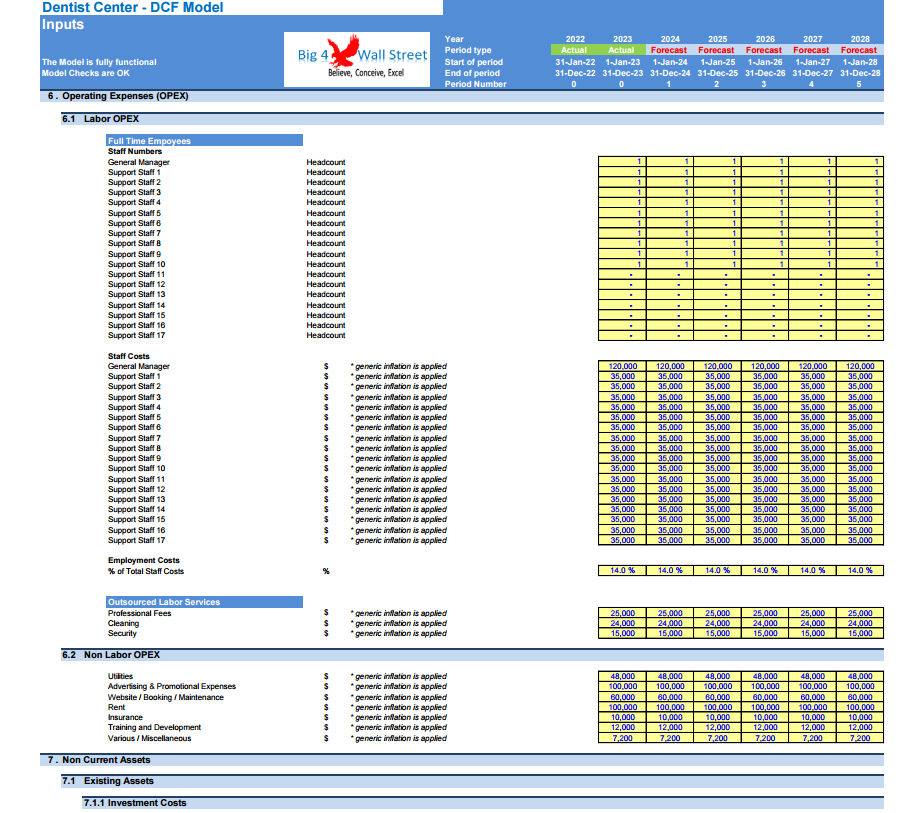Click the 'Advertising & Promotional Expenses' label

(171, 686)
